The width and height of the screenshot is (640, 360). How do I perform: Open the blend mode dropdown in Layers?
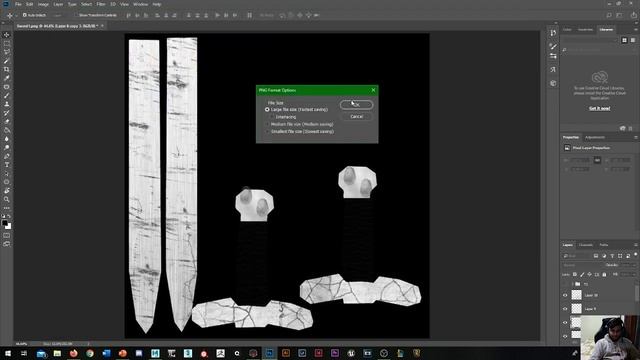pyautogui.click(x=582, y=265)
